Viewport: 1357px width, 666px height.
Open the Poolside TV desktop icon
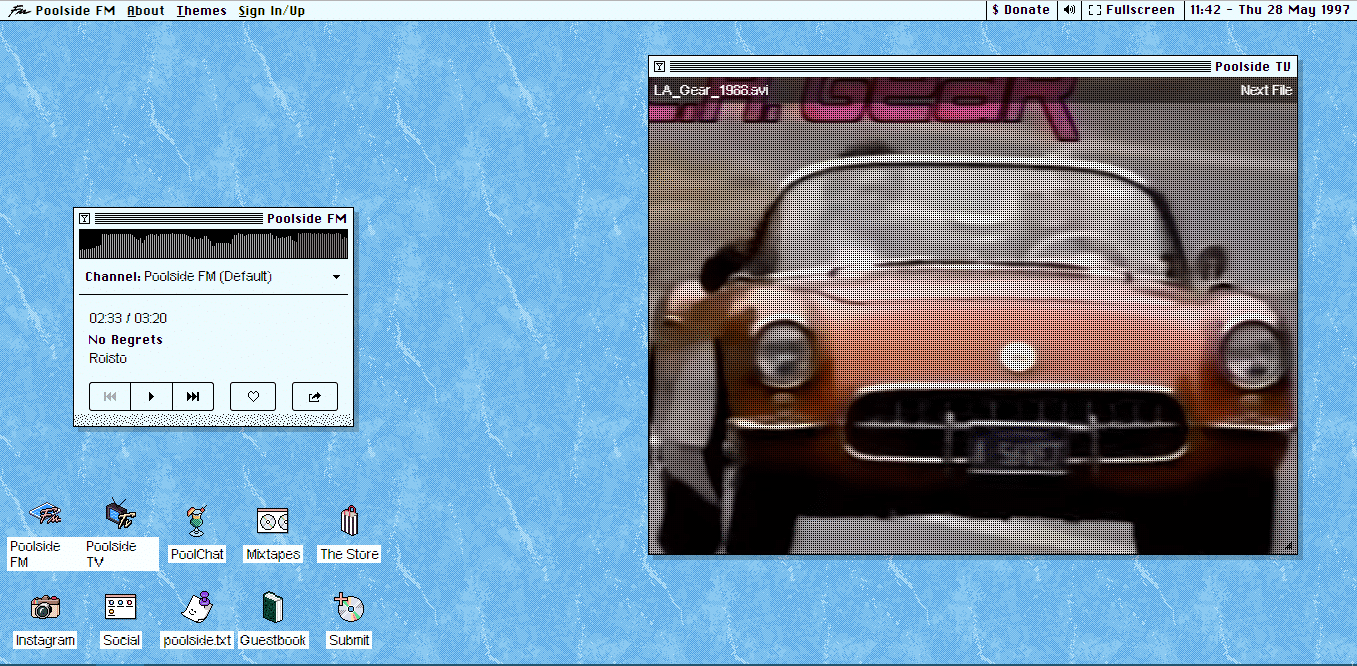121,516
